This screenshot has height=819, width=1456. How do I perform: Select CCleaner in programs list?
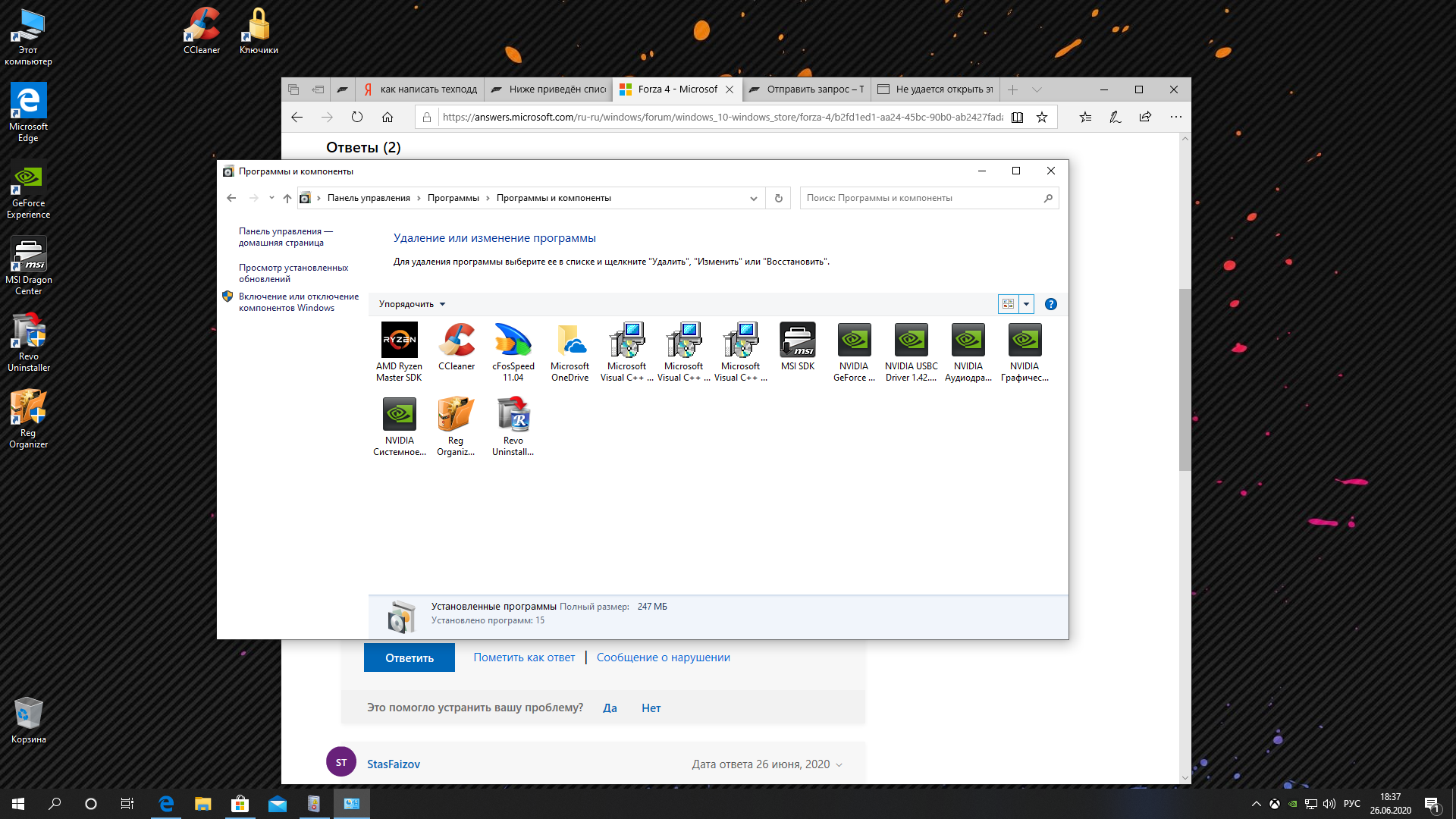(457, 347)
